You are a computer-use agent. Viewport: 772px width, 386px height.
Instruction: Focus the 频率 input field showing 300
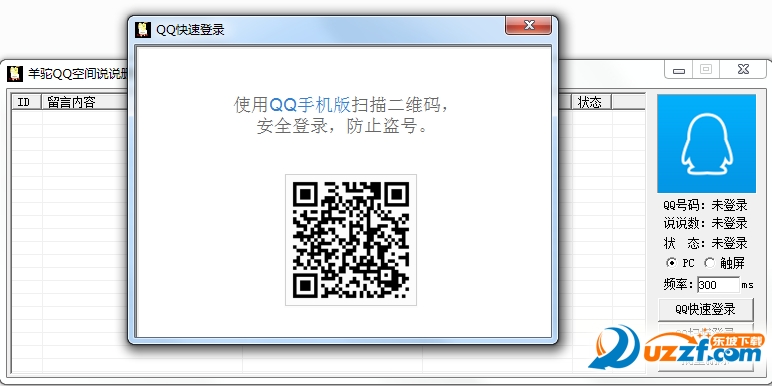(718, 285)
